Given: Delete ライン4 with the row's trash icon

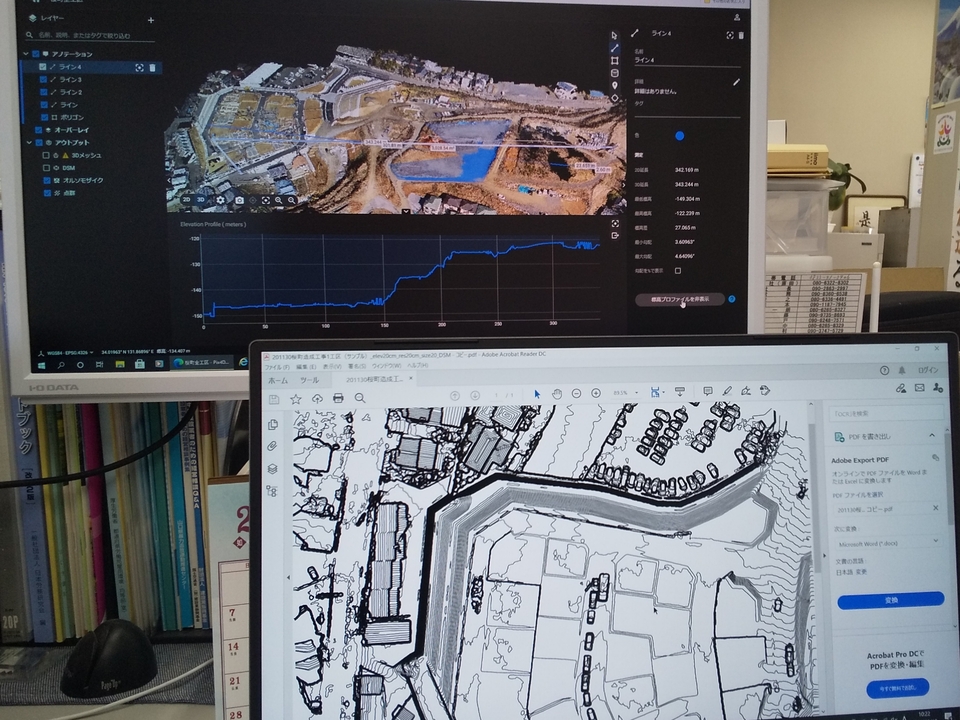Looking at the screenshot, I should click(152, 67).
